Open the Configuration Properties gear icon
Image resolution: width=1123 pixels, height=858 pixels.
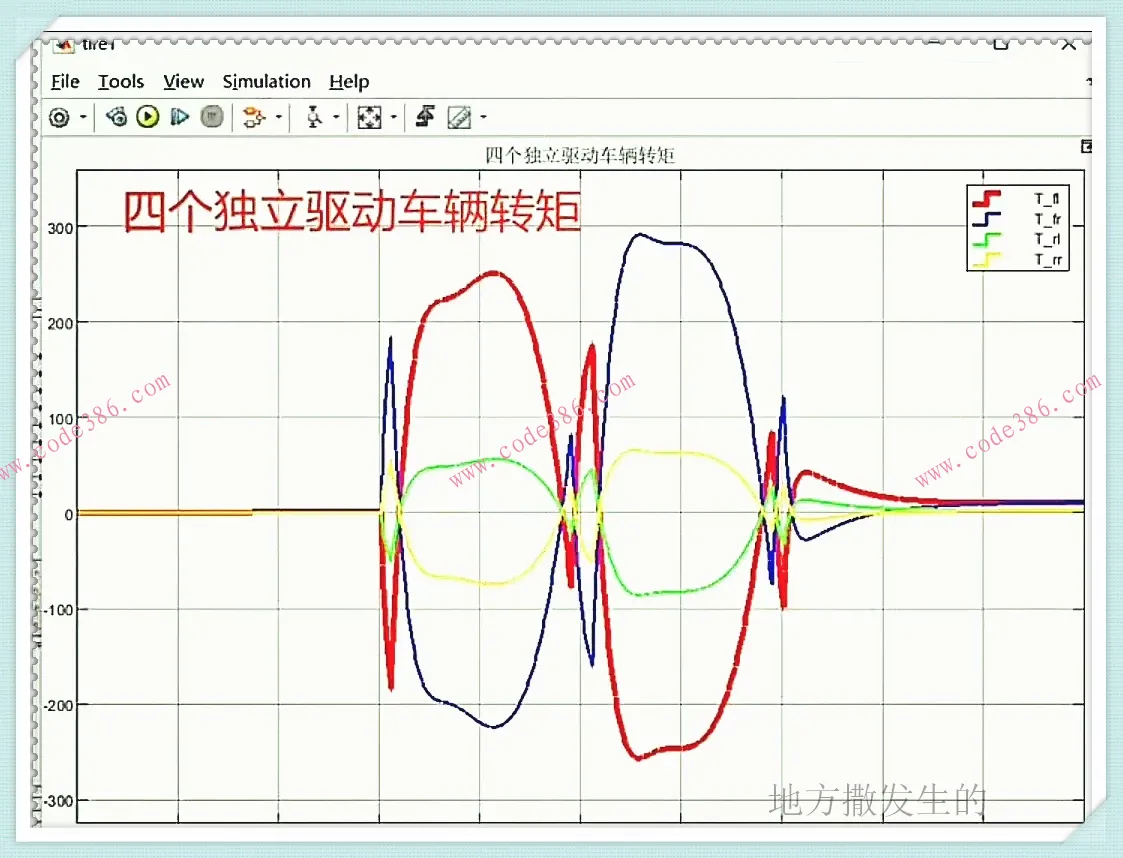click(x=58, y=117)
